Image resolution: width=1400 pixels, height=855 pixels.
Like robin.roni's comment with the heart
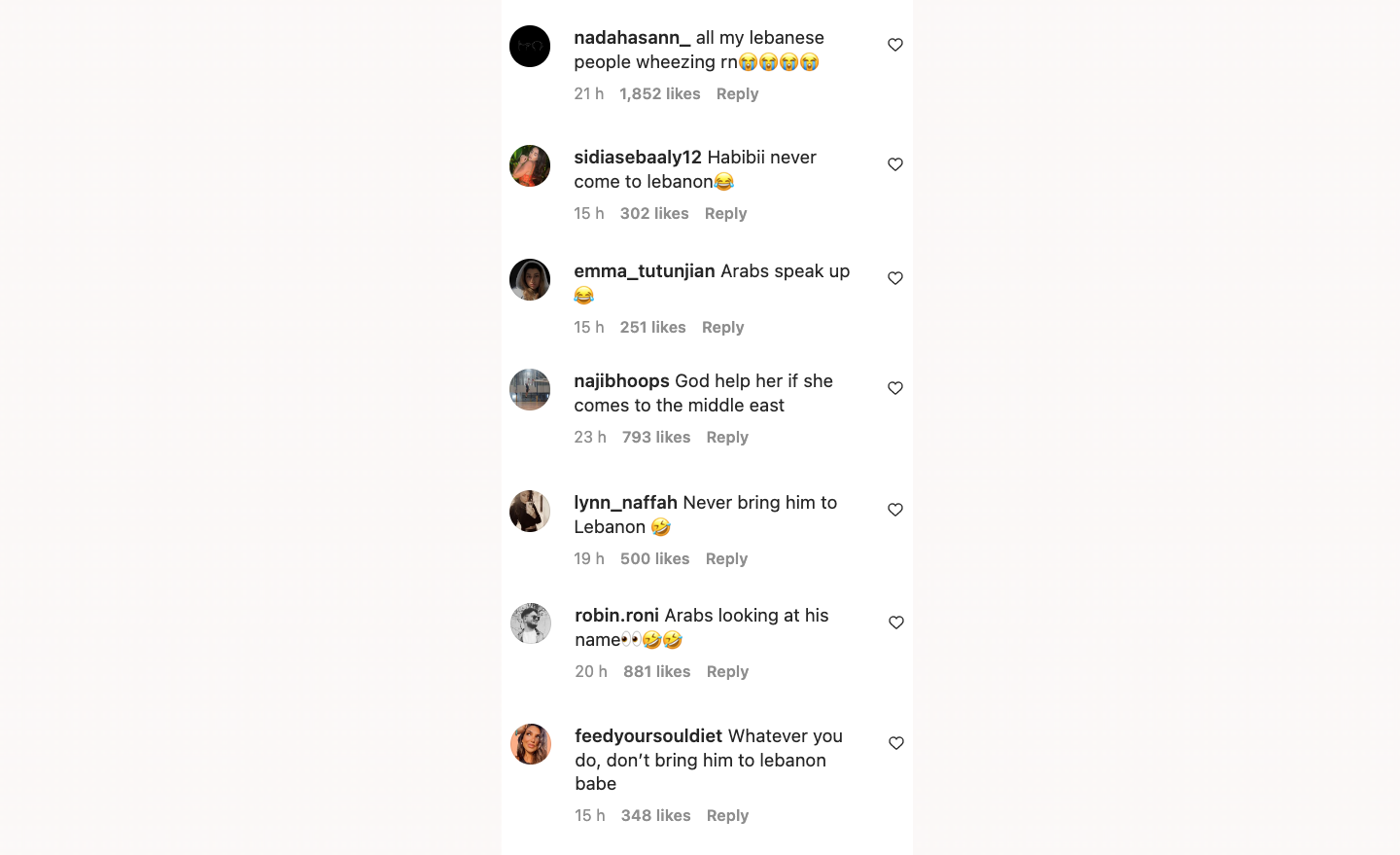click(x=894, y=622)
